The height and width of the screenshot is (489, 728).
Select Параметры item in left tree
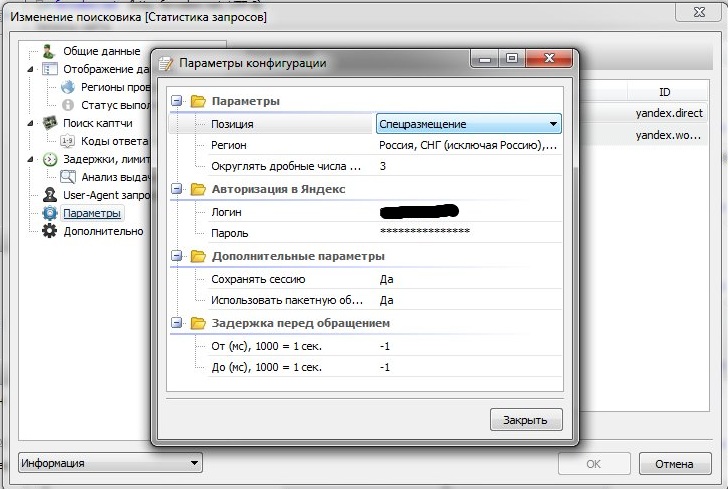point(91,213)
